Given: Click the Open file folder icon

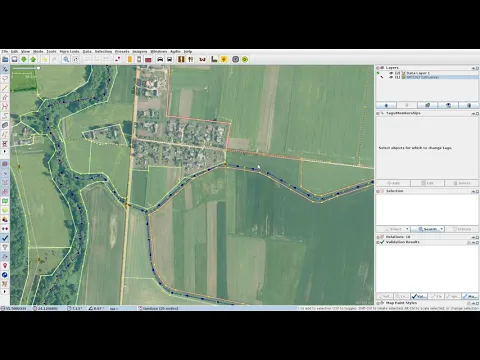Looking at the screenshot, I should pyautogui.click(x=5, y=59).
